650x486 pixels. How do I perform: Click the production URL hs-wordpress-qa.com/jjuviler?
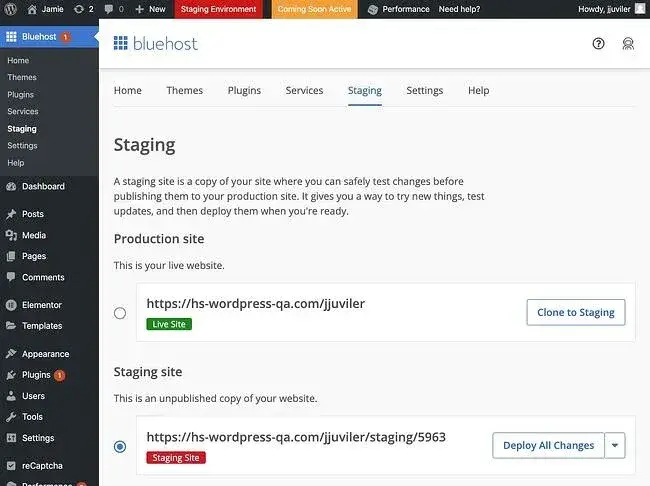pyautogui.click(x=256, y=304)
